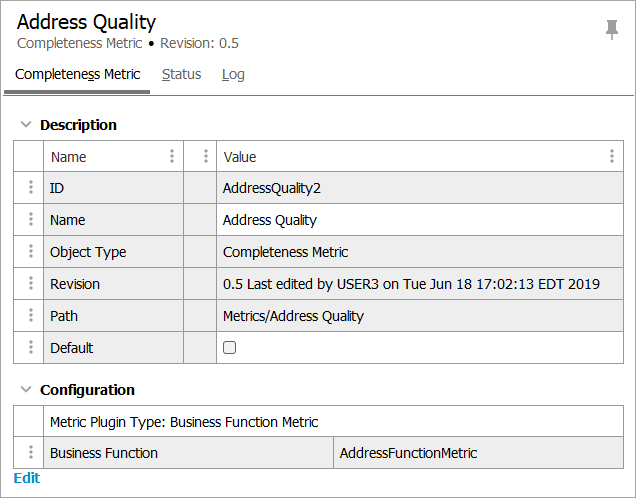Screen dimensions: 636x498
Task: Click the Default row handle dots
Action: 30,348
